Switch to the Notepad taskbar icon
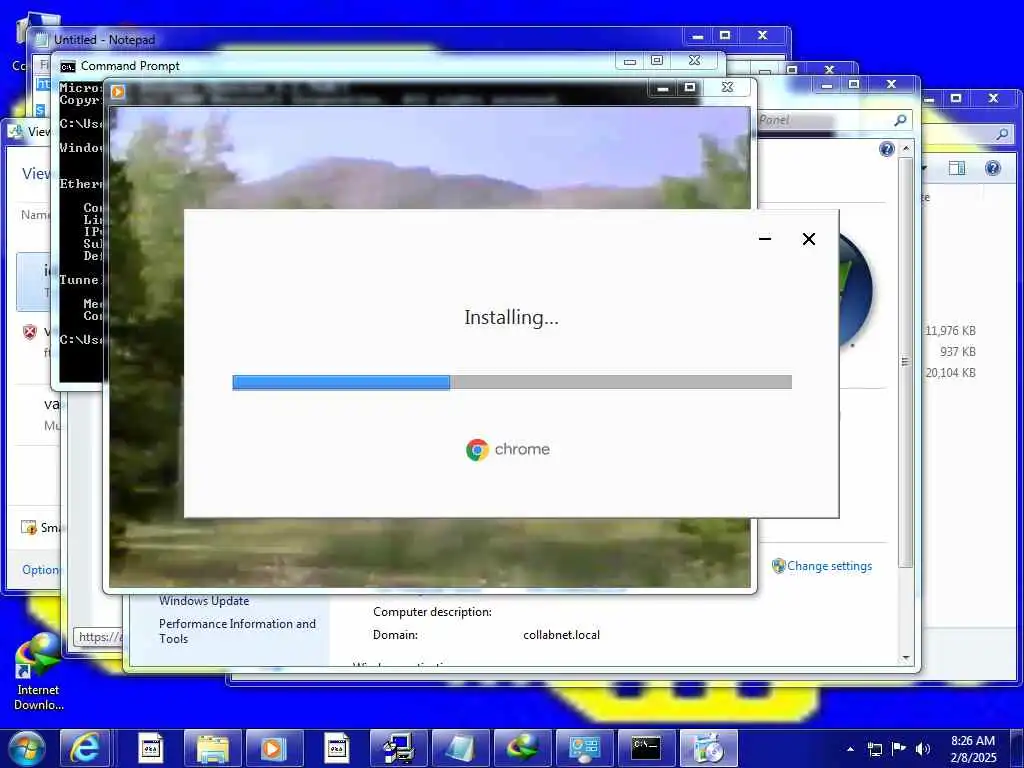 click(460, 748)
